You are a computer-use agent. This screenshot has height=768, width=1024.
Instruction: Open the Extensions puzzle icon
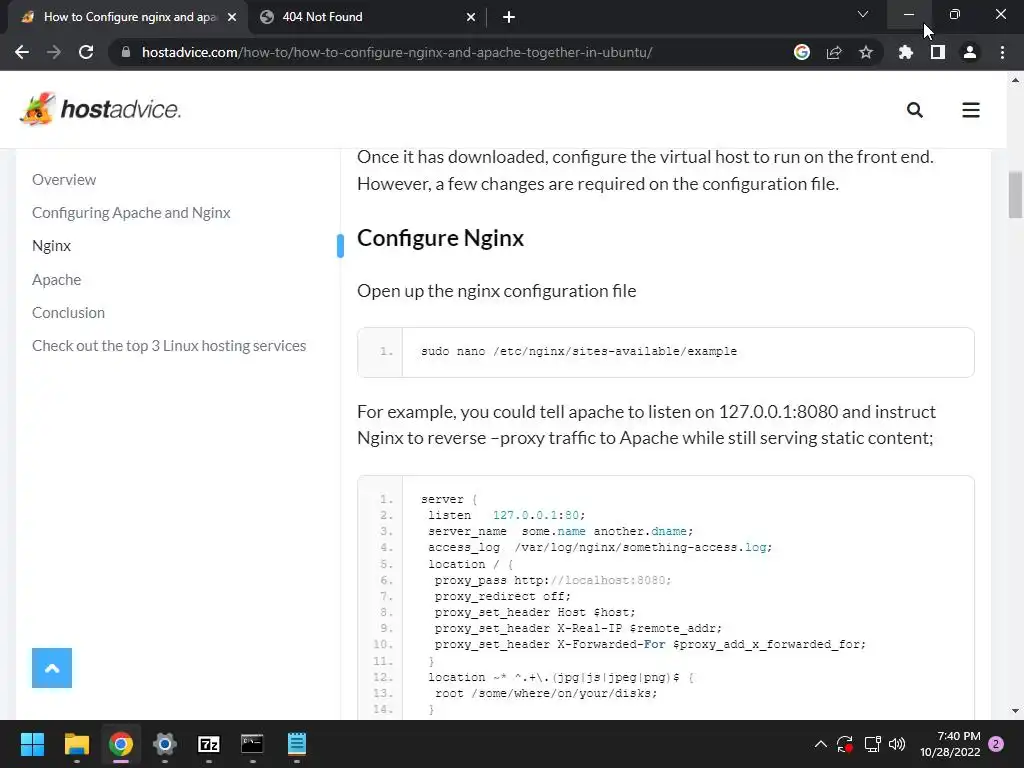(906, 52)
